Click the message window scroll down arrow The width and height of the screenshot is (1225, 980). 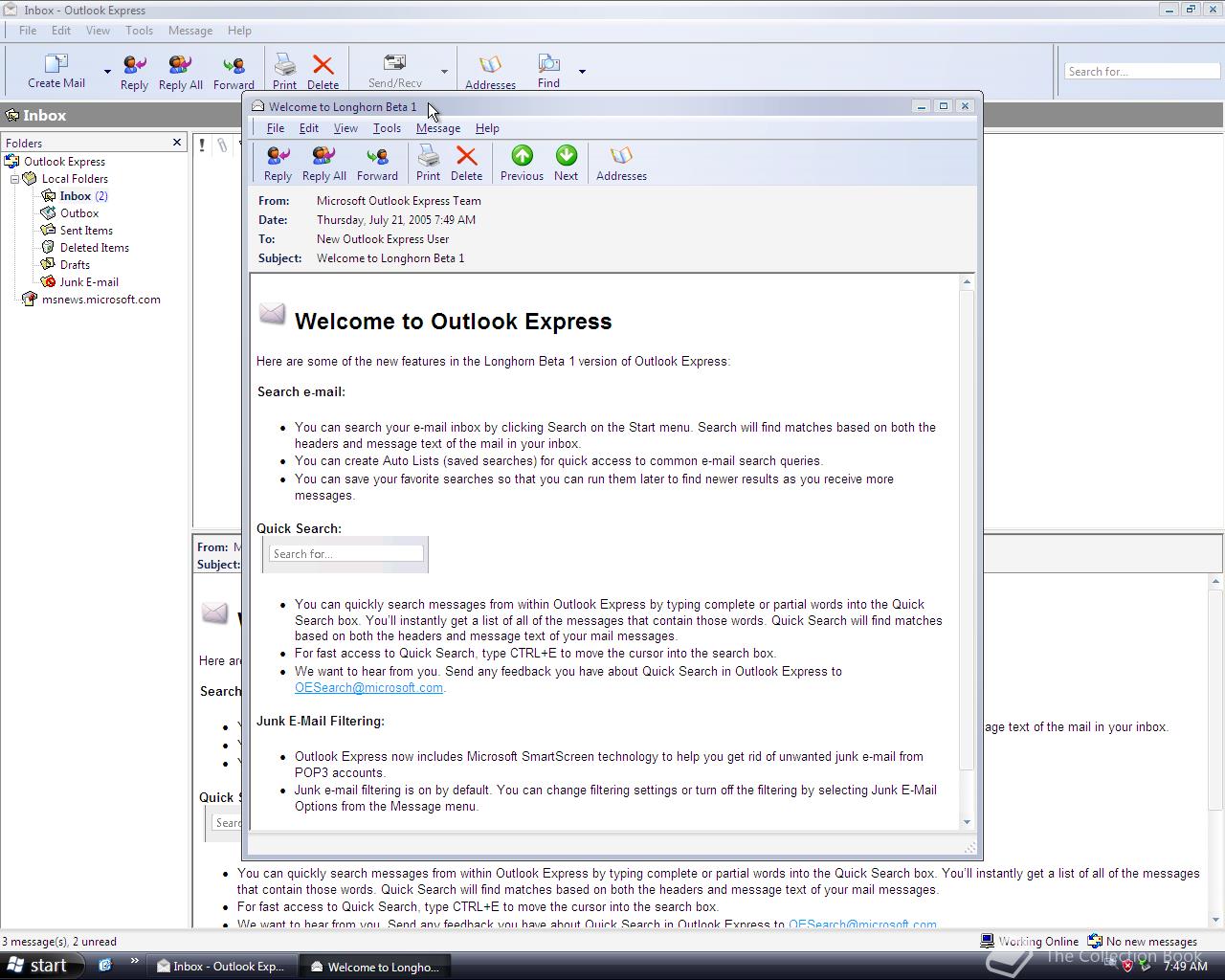[967, 822]
